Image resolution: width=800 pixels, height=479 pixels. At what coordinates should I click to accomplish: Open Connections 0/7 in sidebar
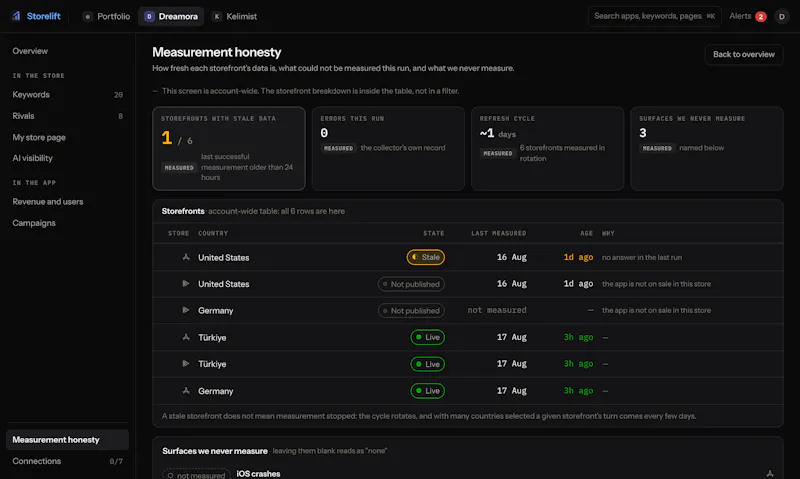[67, 461]
